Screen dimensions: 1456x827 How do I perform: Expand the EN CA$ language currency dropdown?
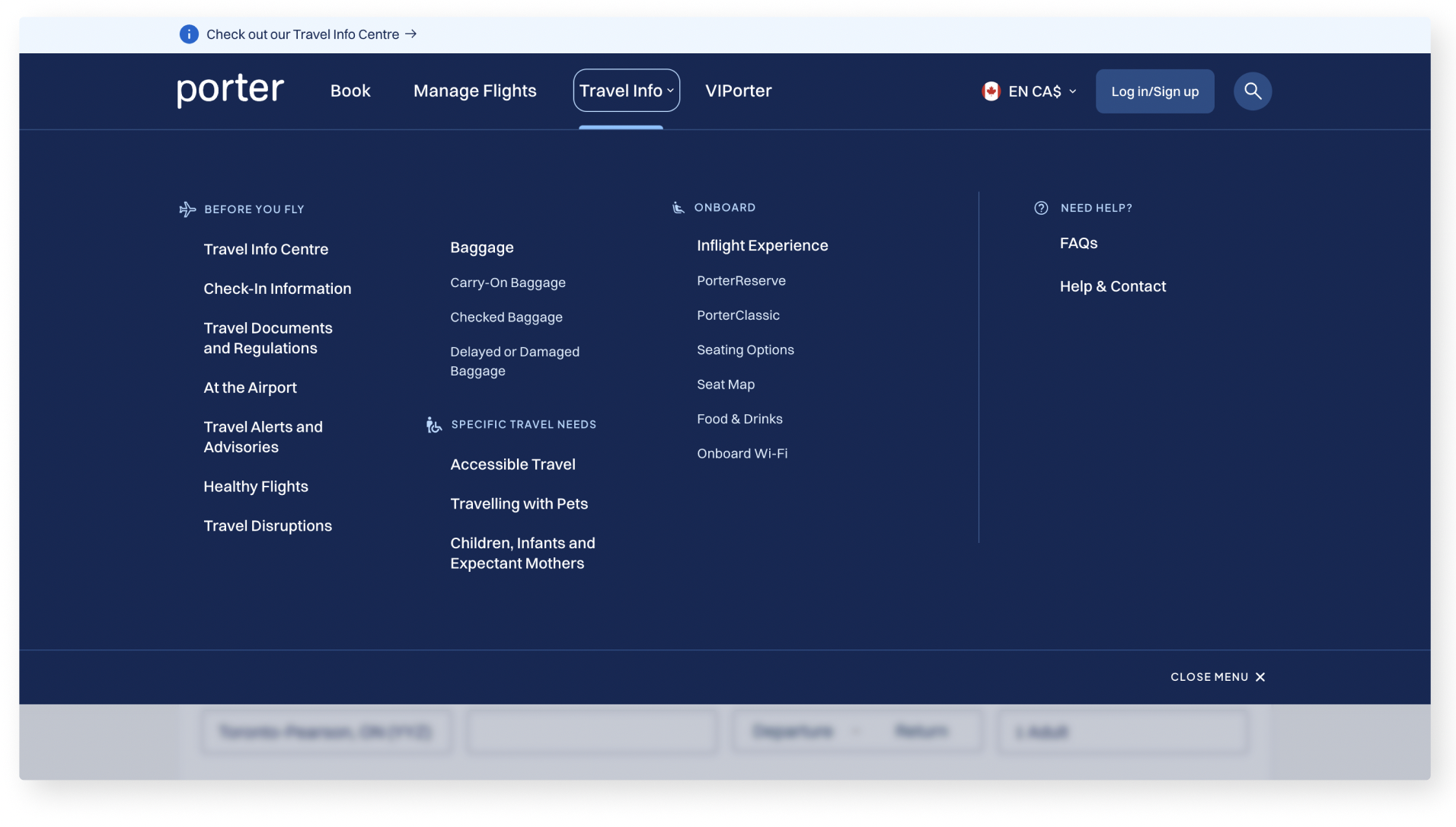(1030, 91)
